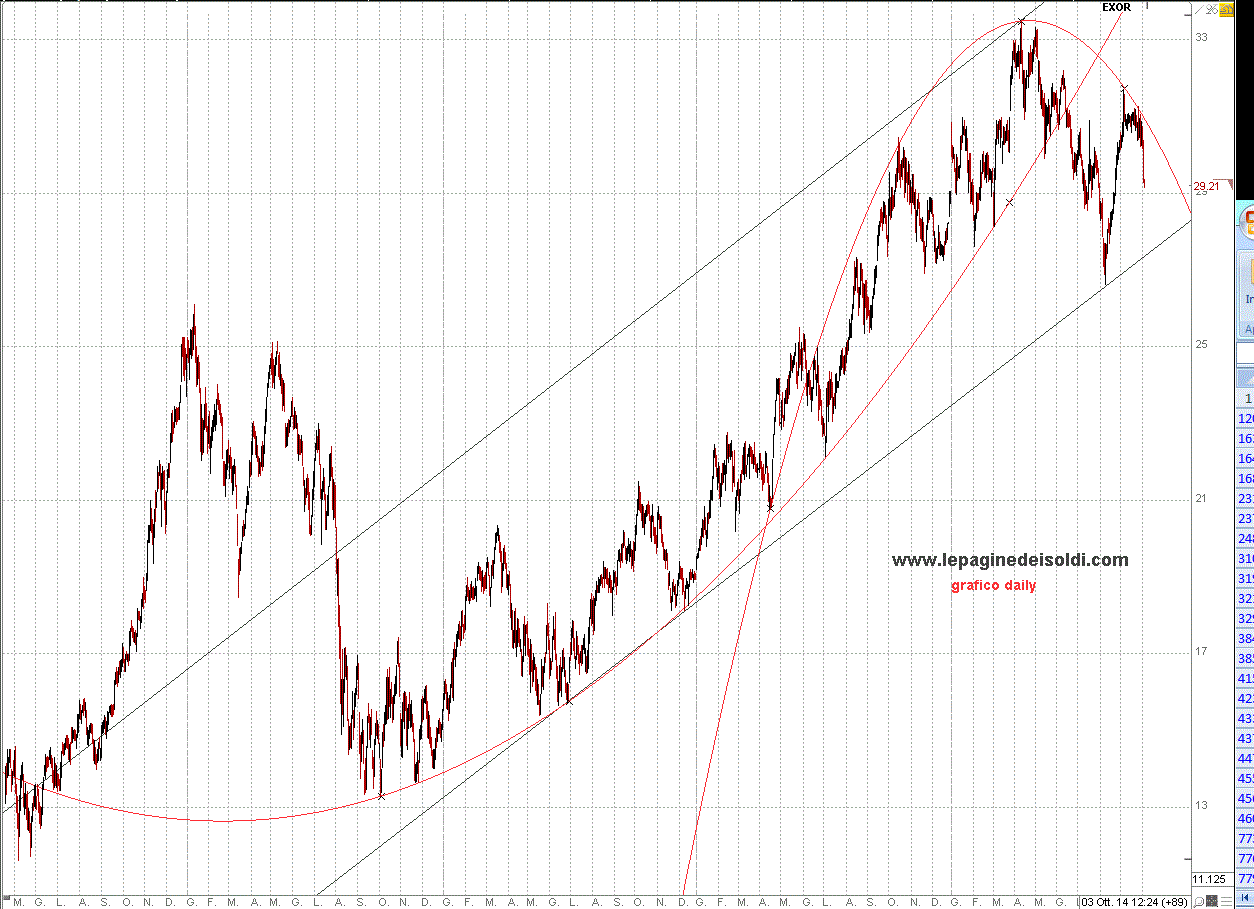Click the 13 price level on axis
The height and width of the screenshot is (909, 1254).
[1201, 805]
